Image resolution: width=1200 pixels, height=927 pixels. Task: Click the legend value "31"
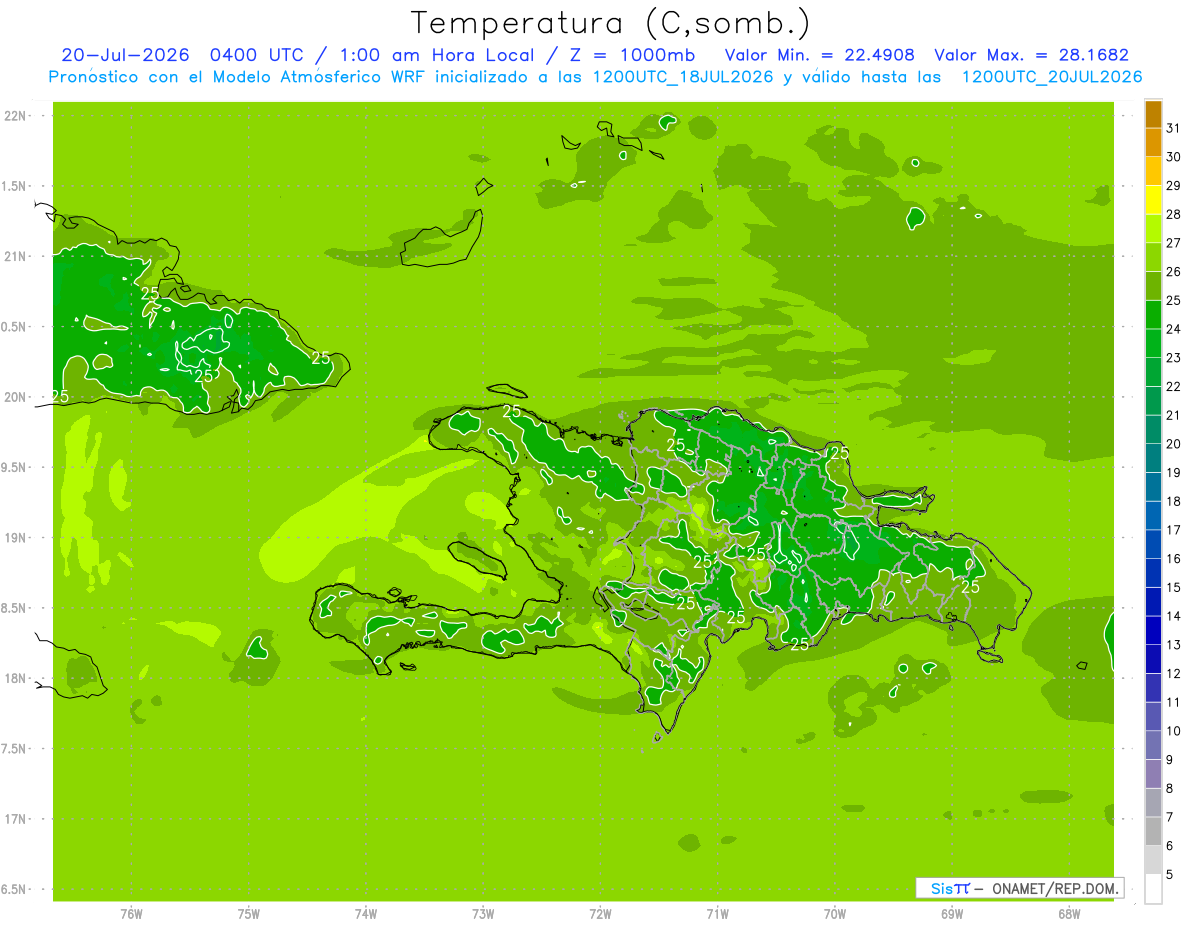(x=1174, y=128)
